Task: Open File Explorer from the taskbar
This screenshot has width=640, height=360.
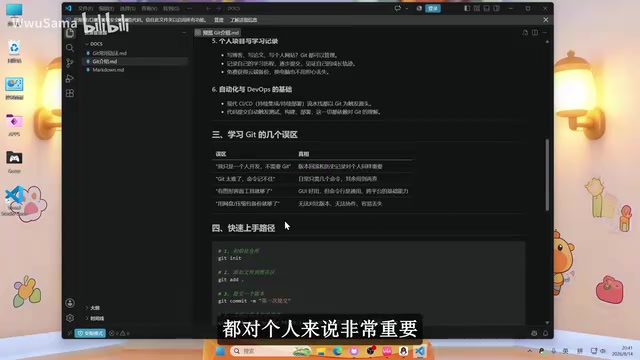Action: click(321, 351)
